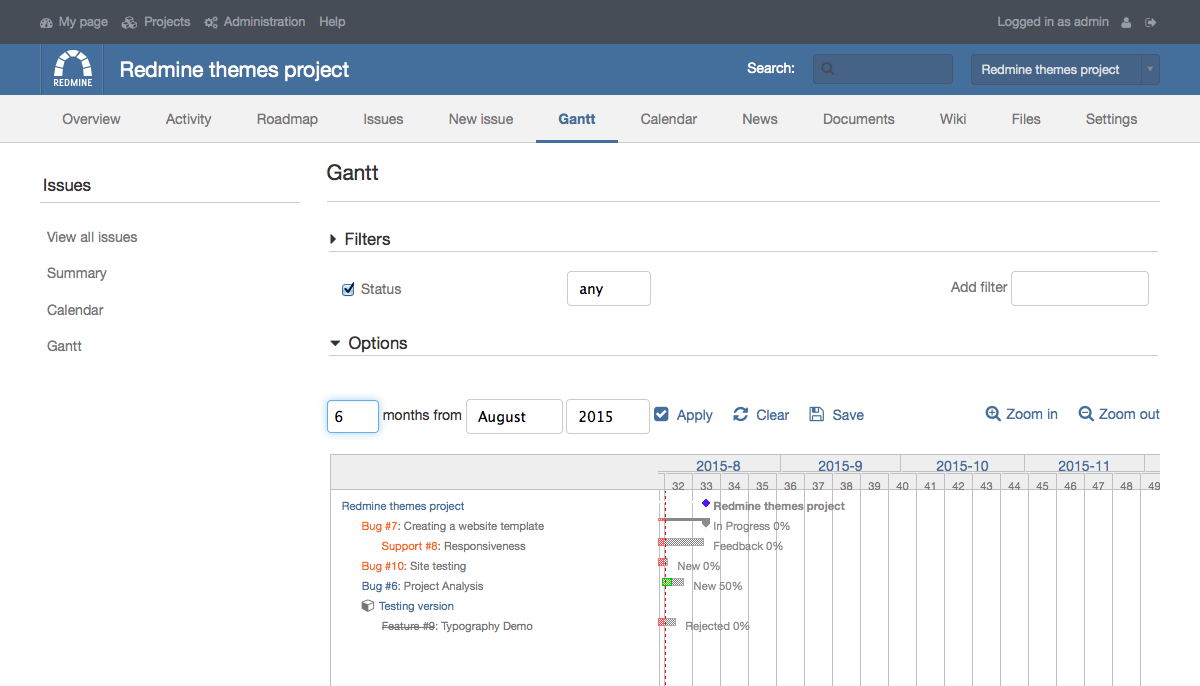Viewport: 1200px width, 686px height.
Task: Click the admin username link
Action: (x=1092, y=22)
